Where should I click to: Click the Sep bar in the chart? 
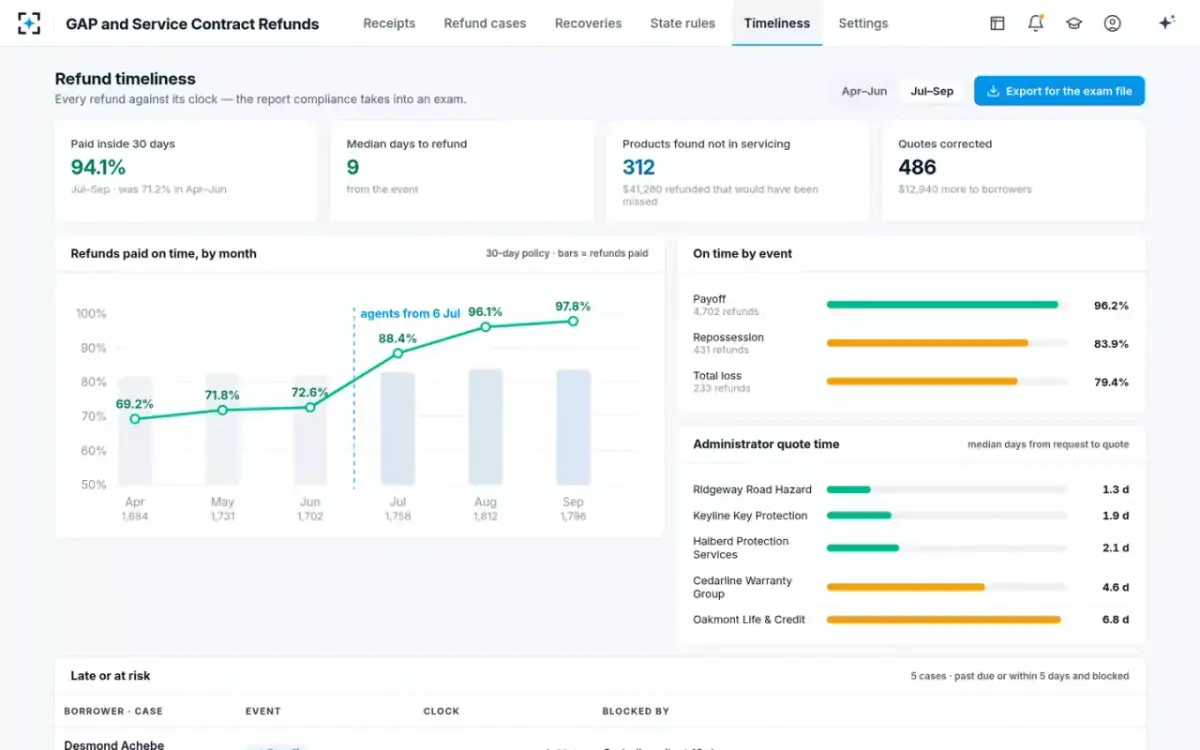[x=573, y=427]
